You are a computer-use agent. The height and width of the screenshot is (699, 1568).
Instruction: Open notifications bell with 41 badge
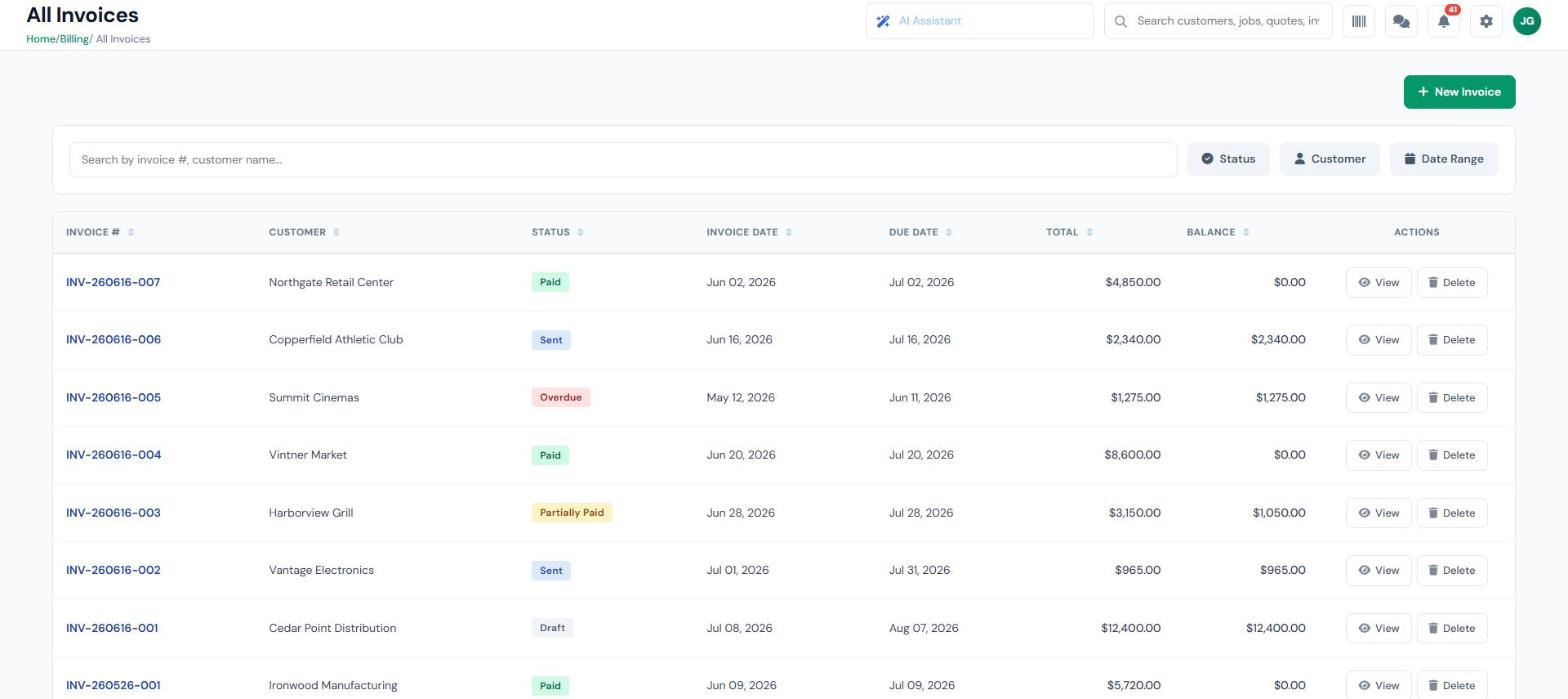click(x=1444, y=21)
